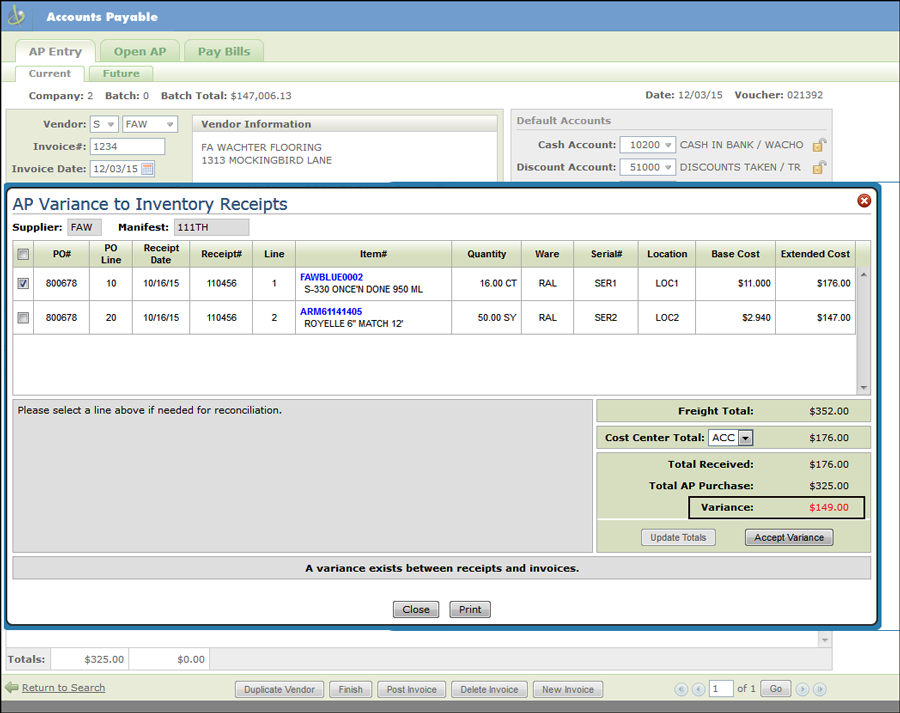Image resolution: width=900 pixels, height=713 pixels.
Task: Open the Vendor FAW dropdown
Action: 170,125
